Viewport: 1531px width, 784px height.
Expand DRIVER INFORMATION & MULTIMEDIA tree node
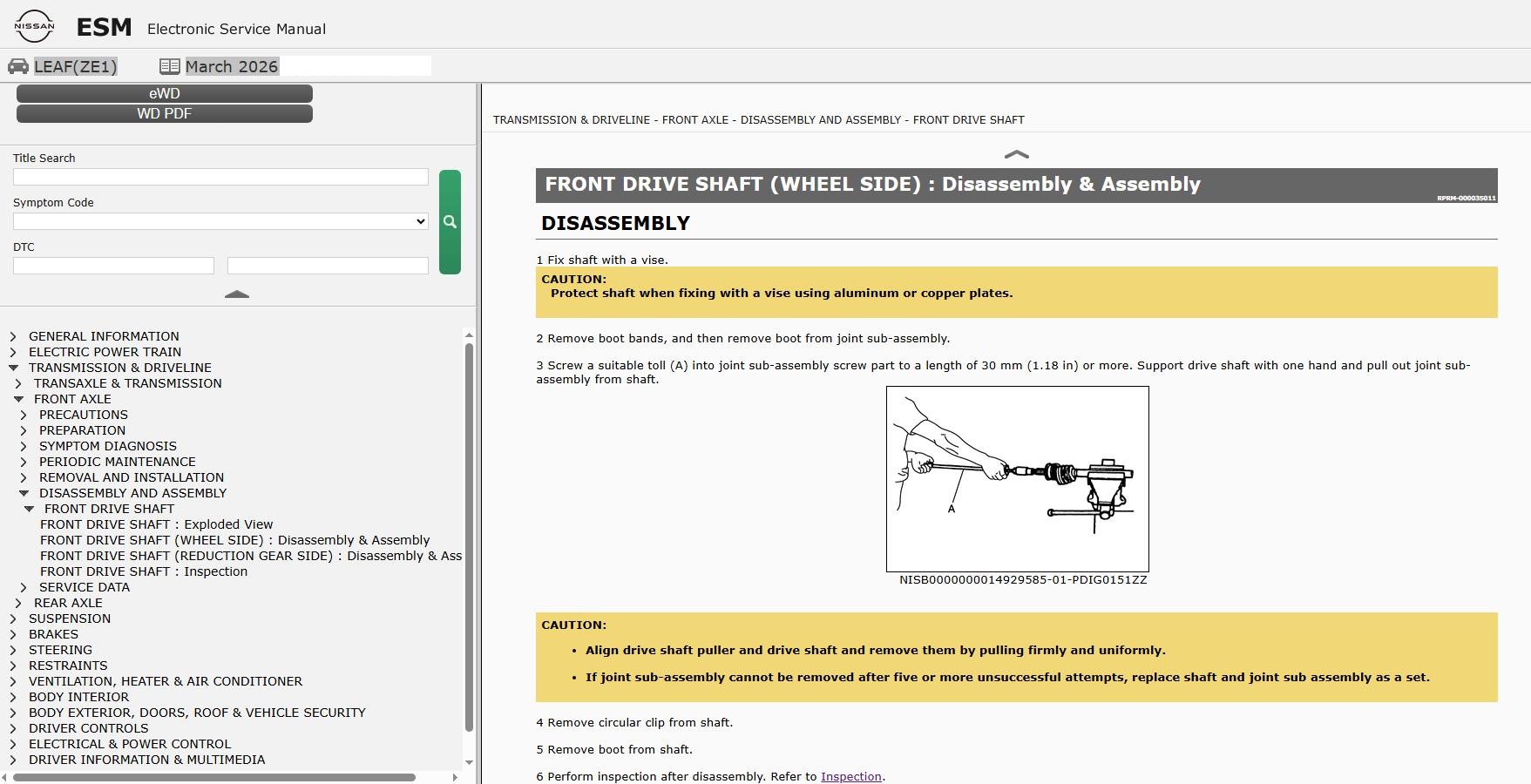coord(13,760)
